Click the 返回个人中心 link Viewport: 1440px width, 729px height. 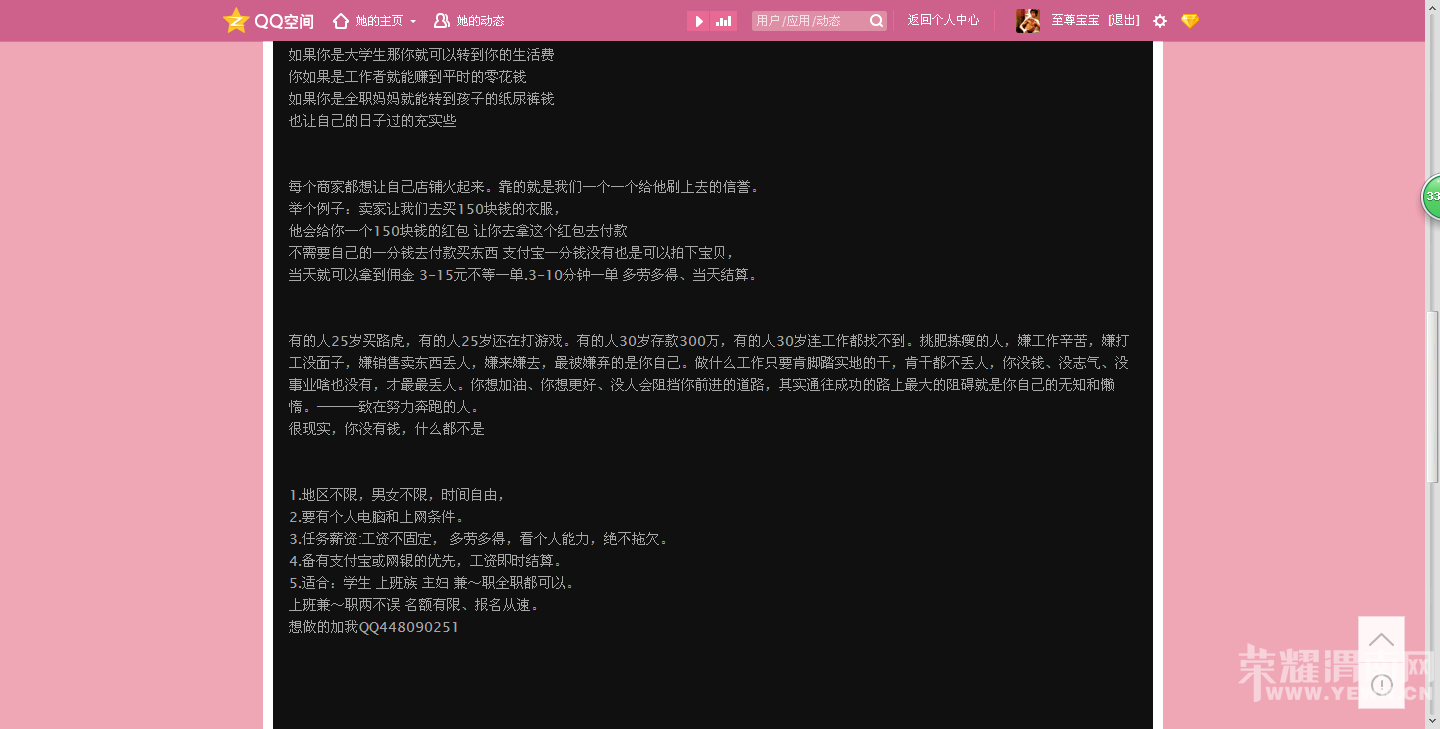click(941, 20)
